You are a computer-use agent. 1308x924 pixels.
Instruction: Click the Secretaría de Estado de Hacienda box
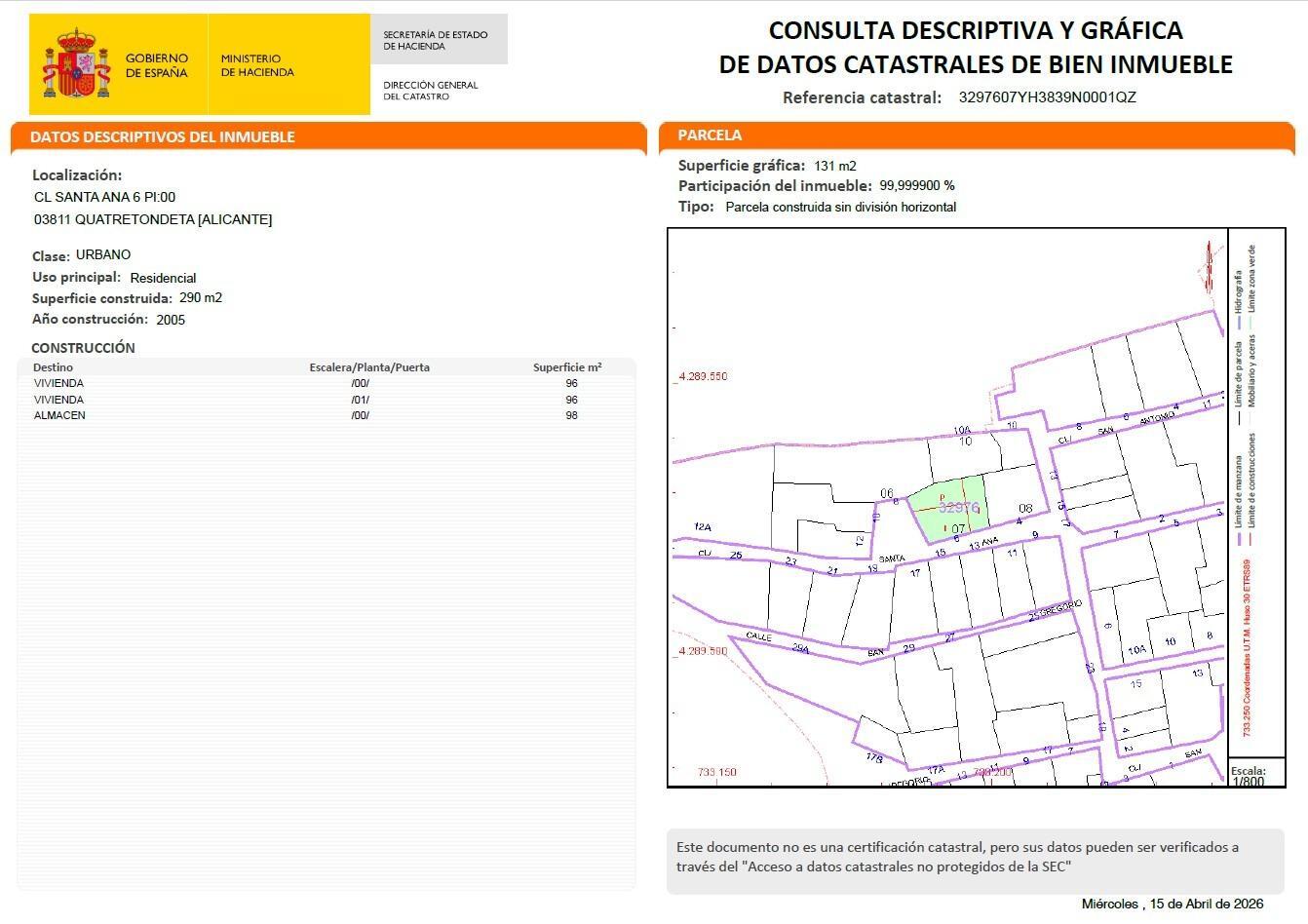pyautogui.click(x=436, y=40)
